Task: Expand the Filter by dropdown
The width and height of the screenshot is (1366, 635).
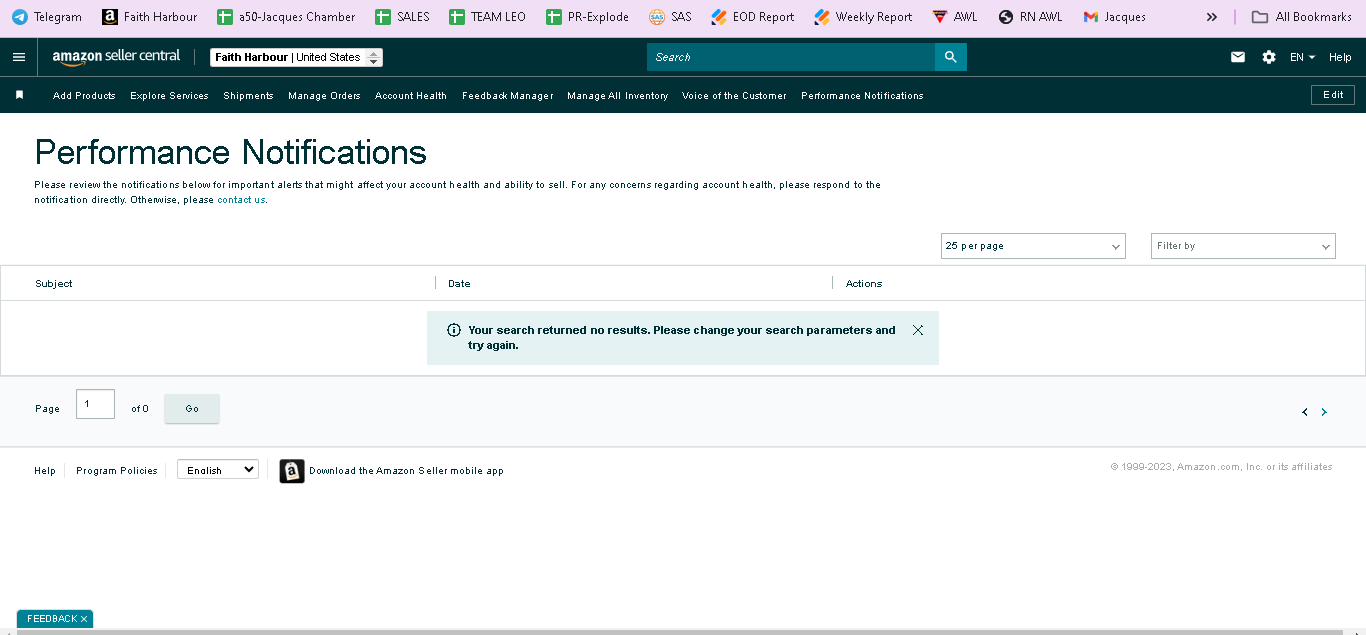Action: point(1243,246)
